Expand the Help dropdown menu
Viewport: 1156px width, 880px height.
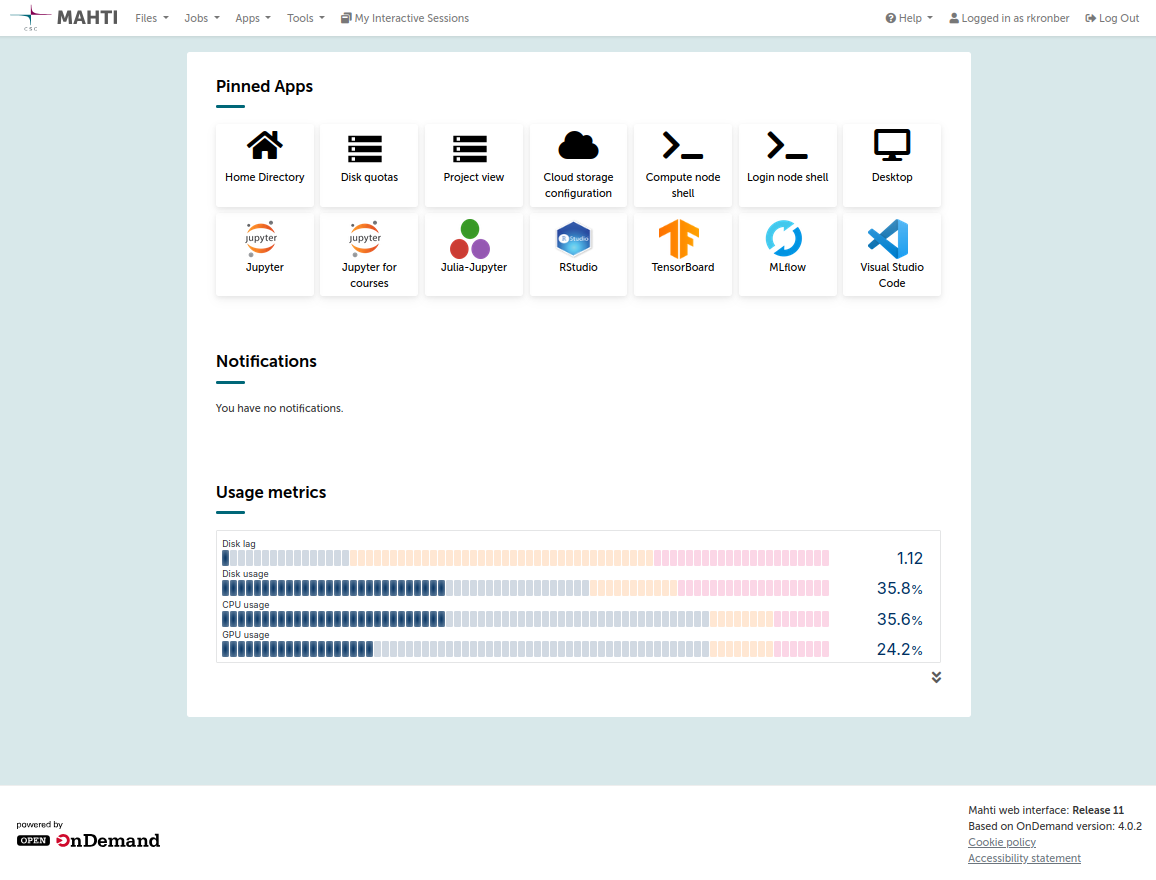click(x=909, y=18)
